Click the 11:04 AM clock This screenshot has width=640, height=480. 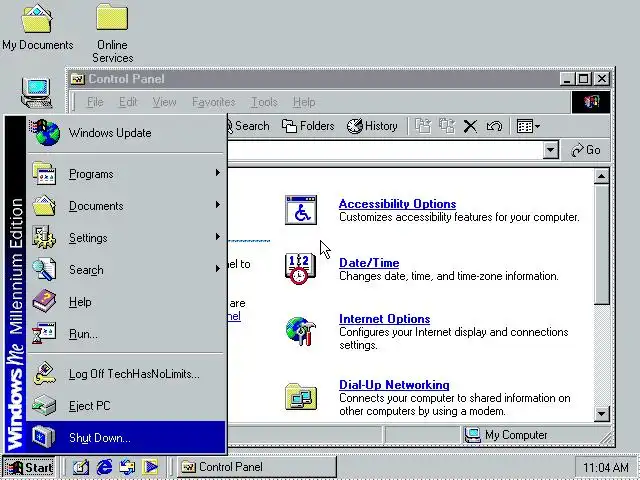pyautogui.click(x=606, y=467)
